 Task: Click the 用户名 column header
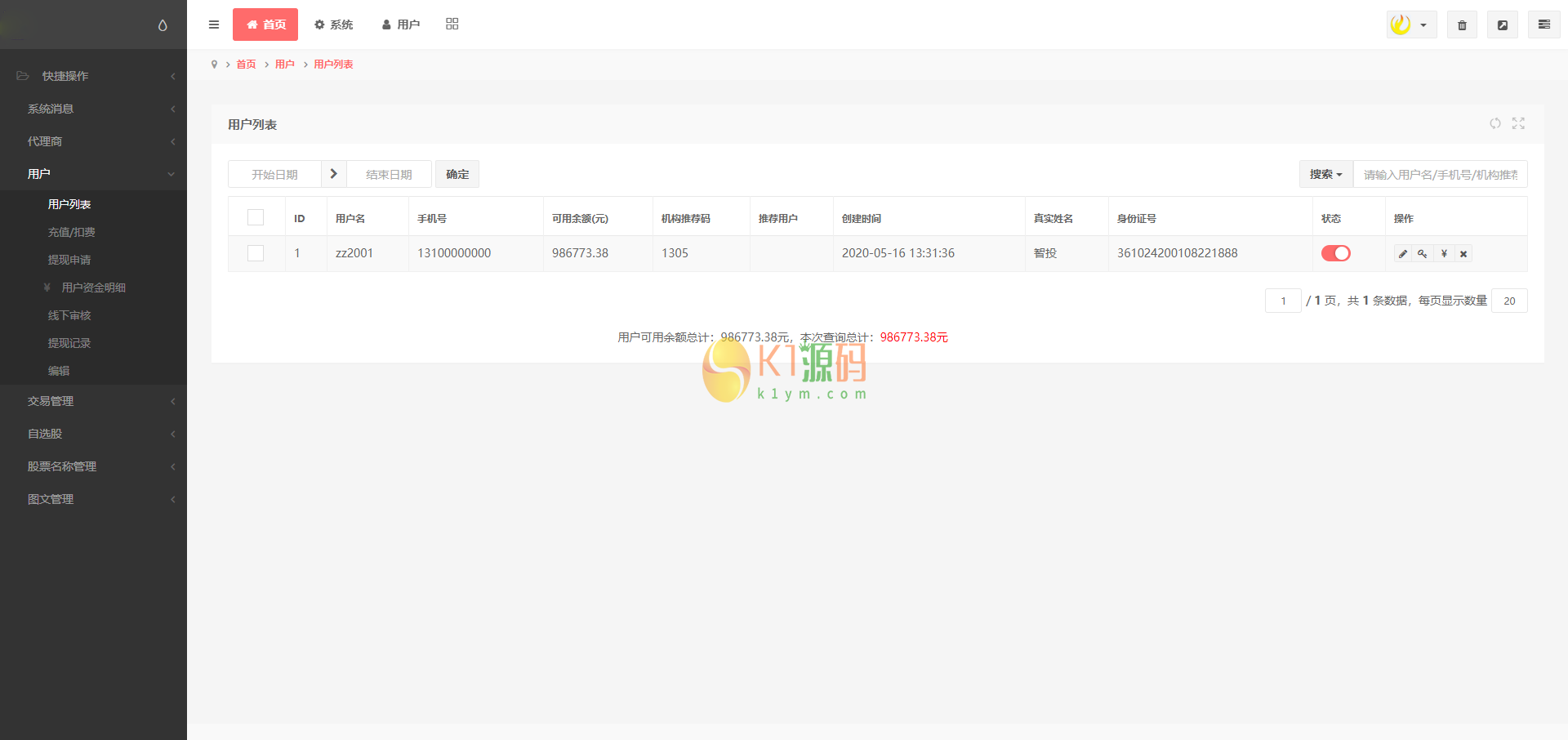click(350, 218)
